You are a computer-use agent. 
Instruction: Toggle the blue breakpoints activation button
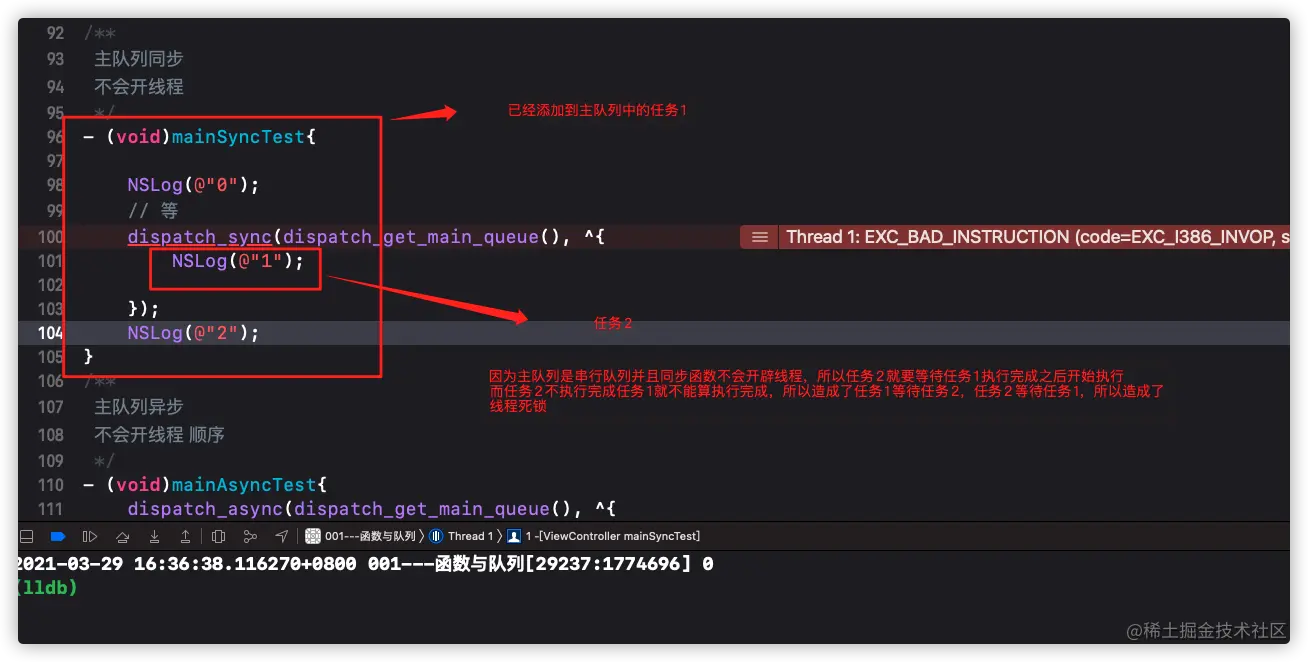tap(58, 536)
